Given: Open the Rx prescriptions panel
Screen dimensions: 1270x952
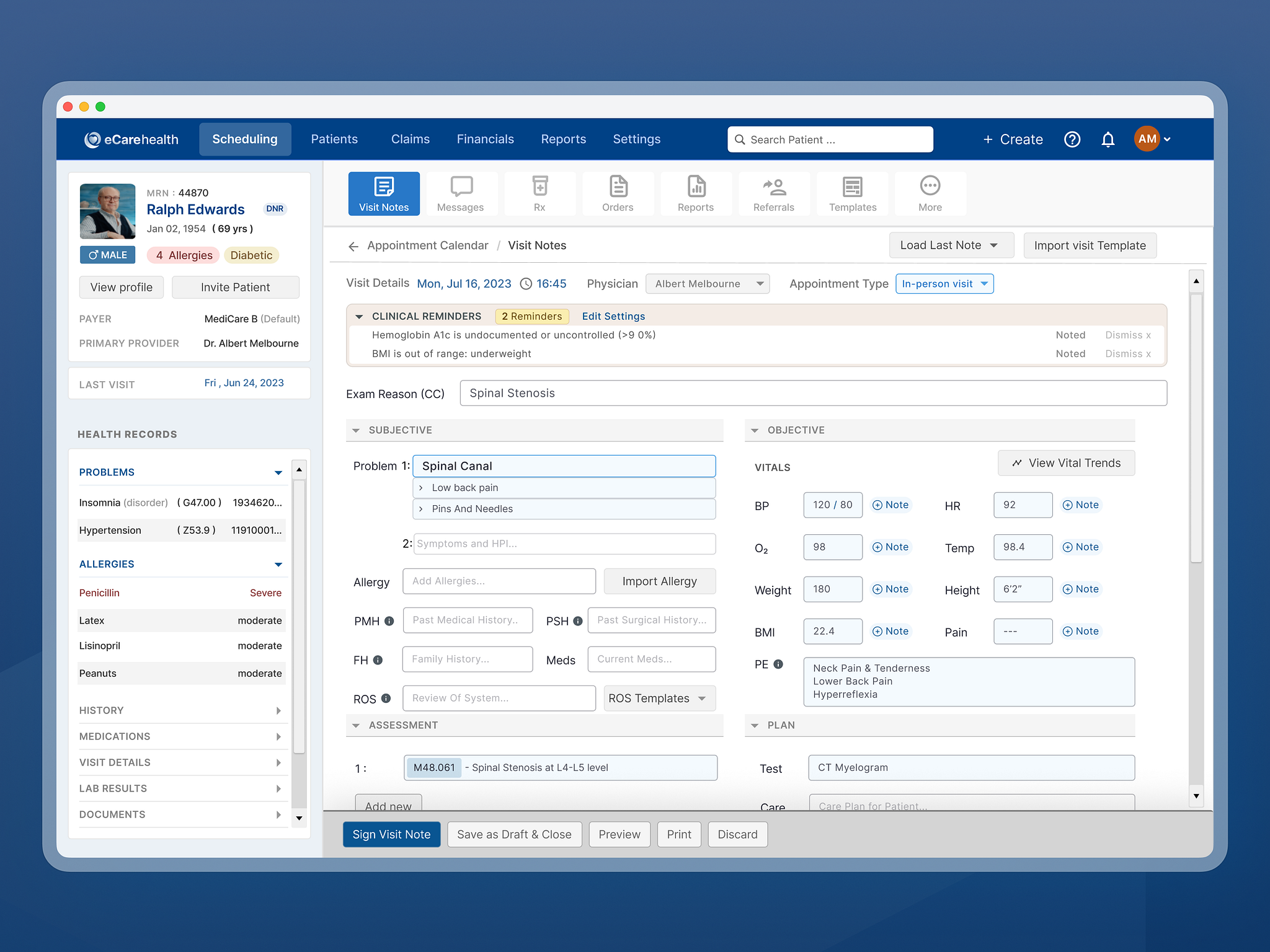Looking at the screenshot, I should 540,193.
